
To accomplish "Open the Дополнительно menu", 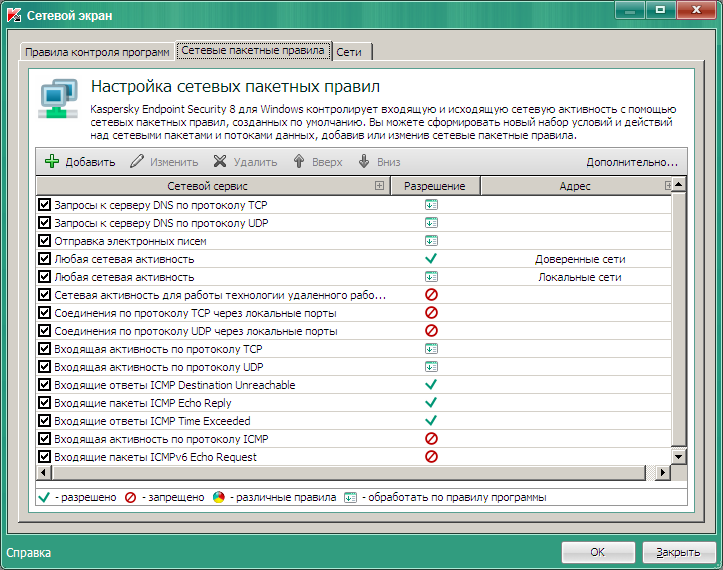I will point(632,162).
